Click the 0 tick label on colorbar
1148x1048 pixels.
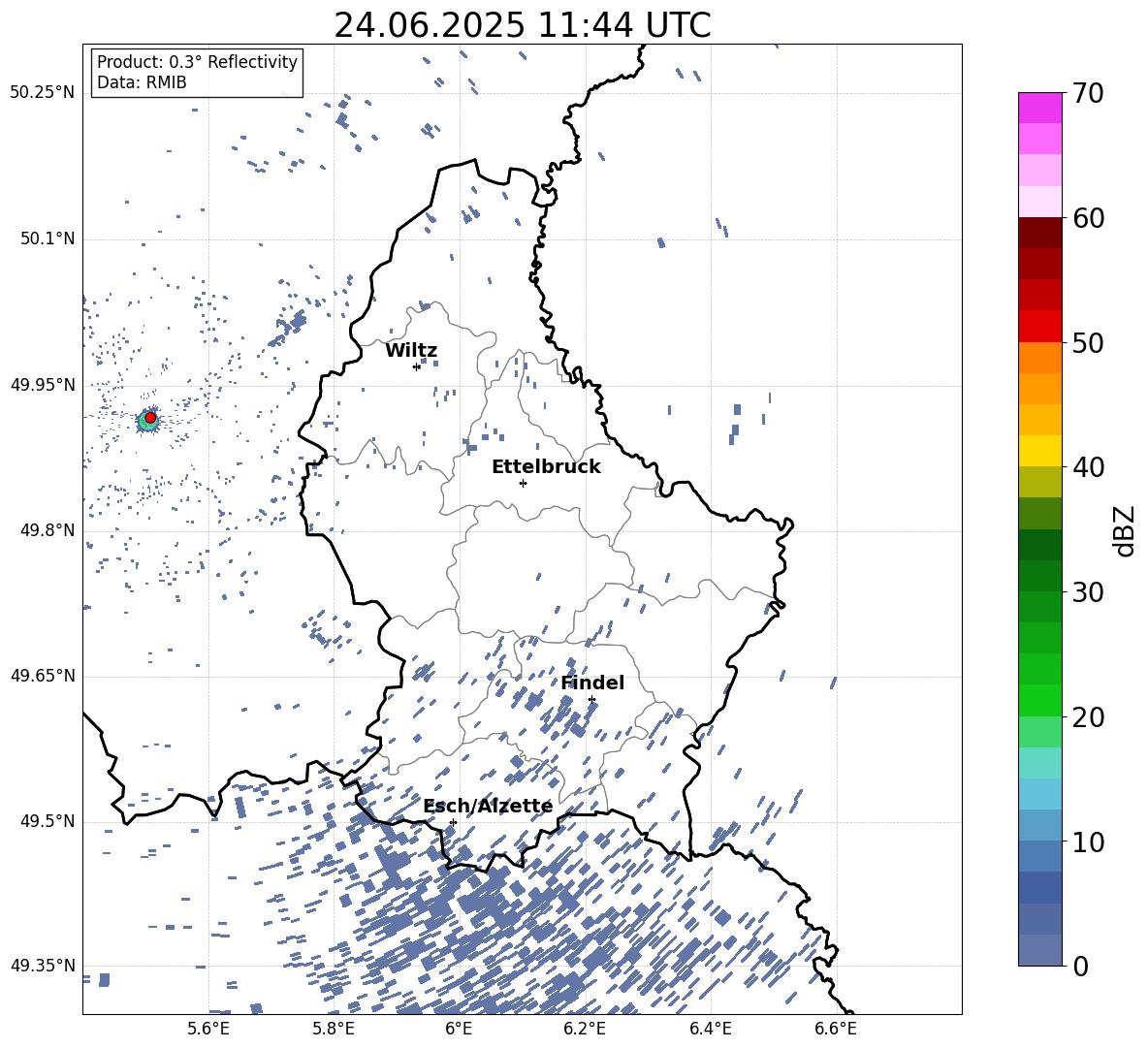coord(1080,967)
